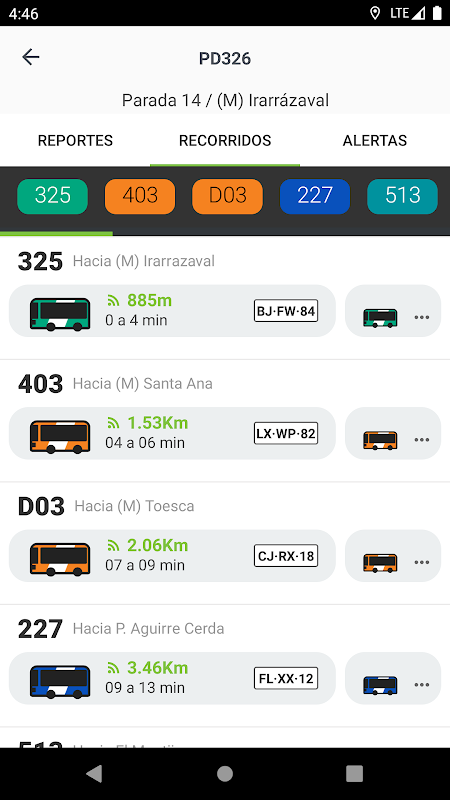The width and height of the screenshot is (450, 800).
Task: Select the green bus icon for route 325
Action: pos(60,314)
